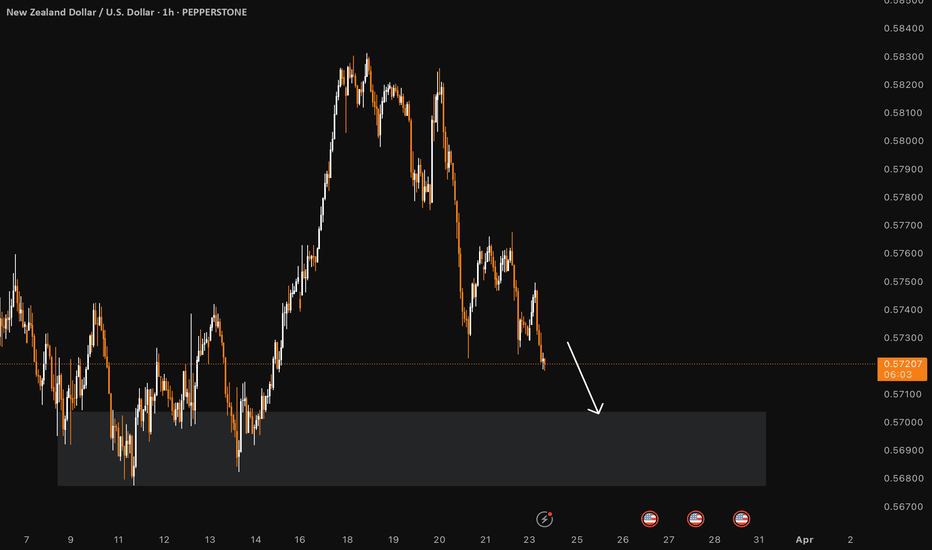Click the 0.56800 price axis label

pyautogui.click(x=903, y=479)
